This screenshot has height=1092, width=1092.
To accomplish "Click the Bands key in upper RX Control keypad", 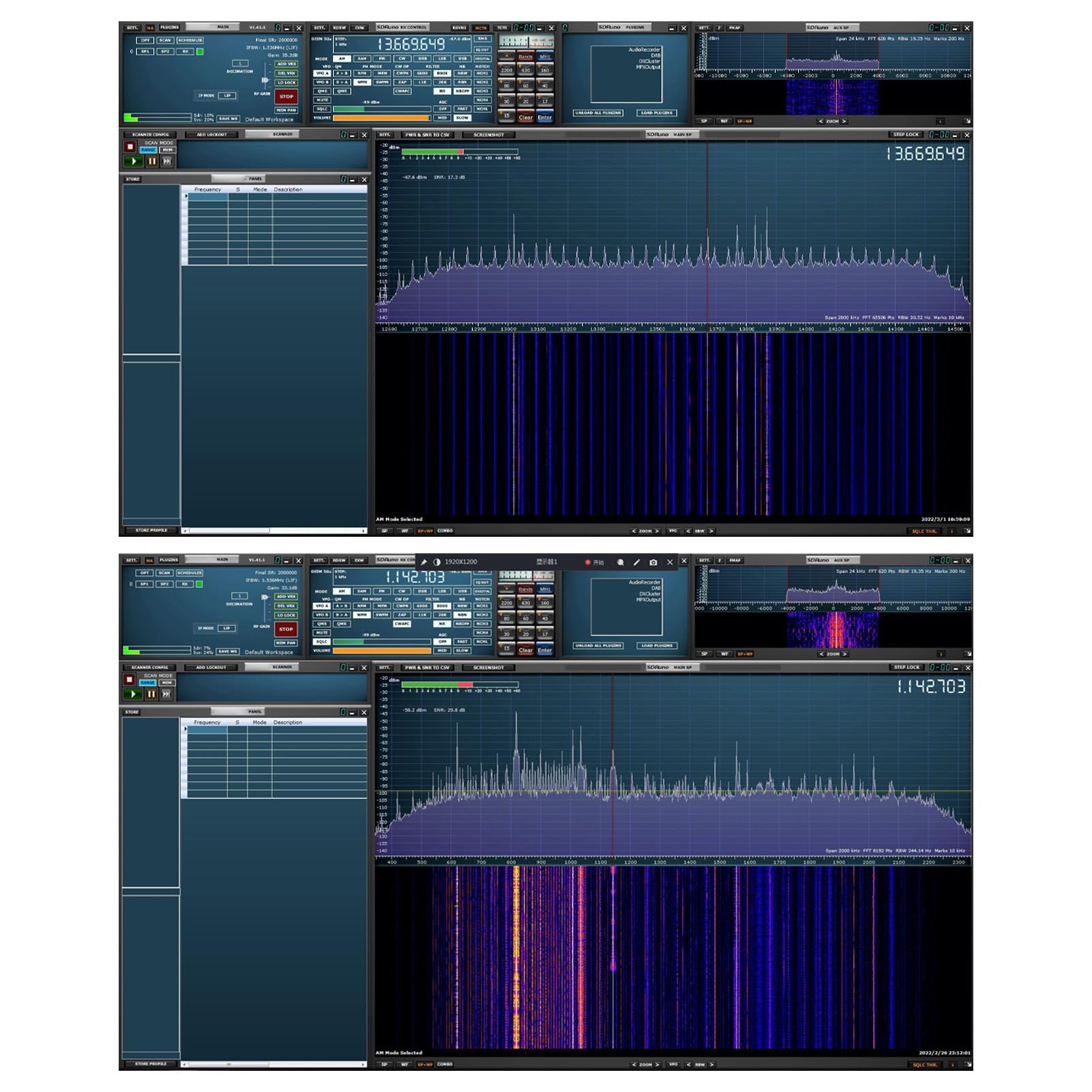I will pyautogui.click(x=525, y=57).
